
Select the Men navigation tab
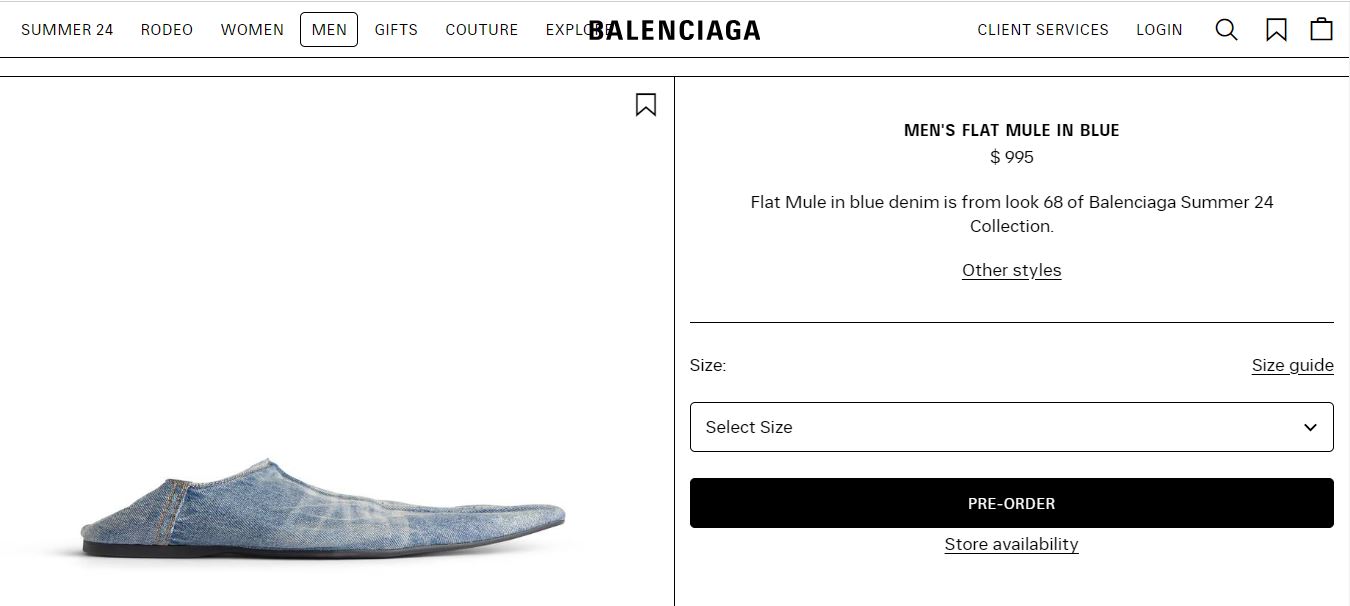[329, 30]
